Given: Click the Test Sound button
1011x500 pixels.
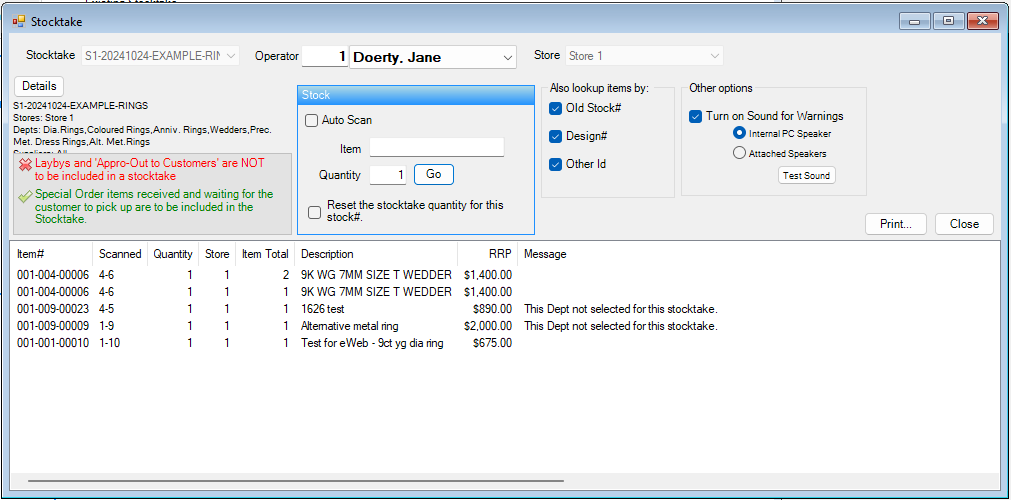Looking at the screenshot, I should point(807,175).
